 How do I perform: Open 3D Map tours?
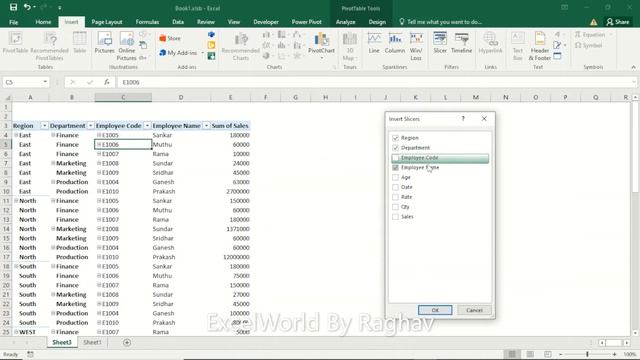point(350,47)
